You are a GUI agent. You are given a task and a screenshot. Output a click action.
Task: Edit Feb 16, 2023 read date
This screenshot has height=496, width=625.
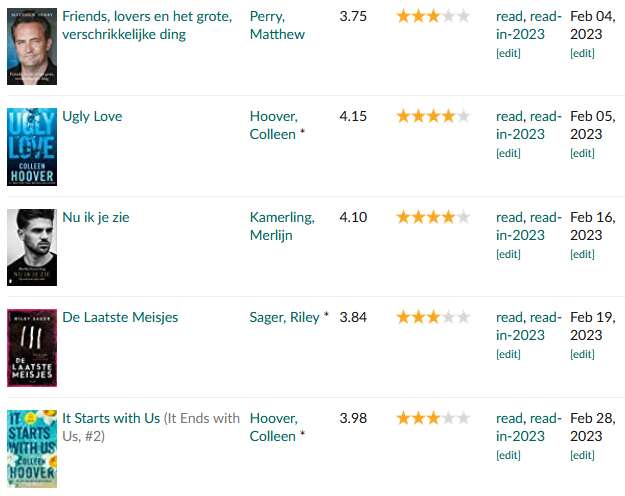pos(582,254)
